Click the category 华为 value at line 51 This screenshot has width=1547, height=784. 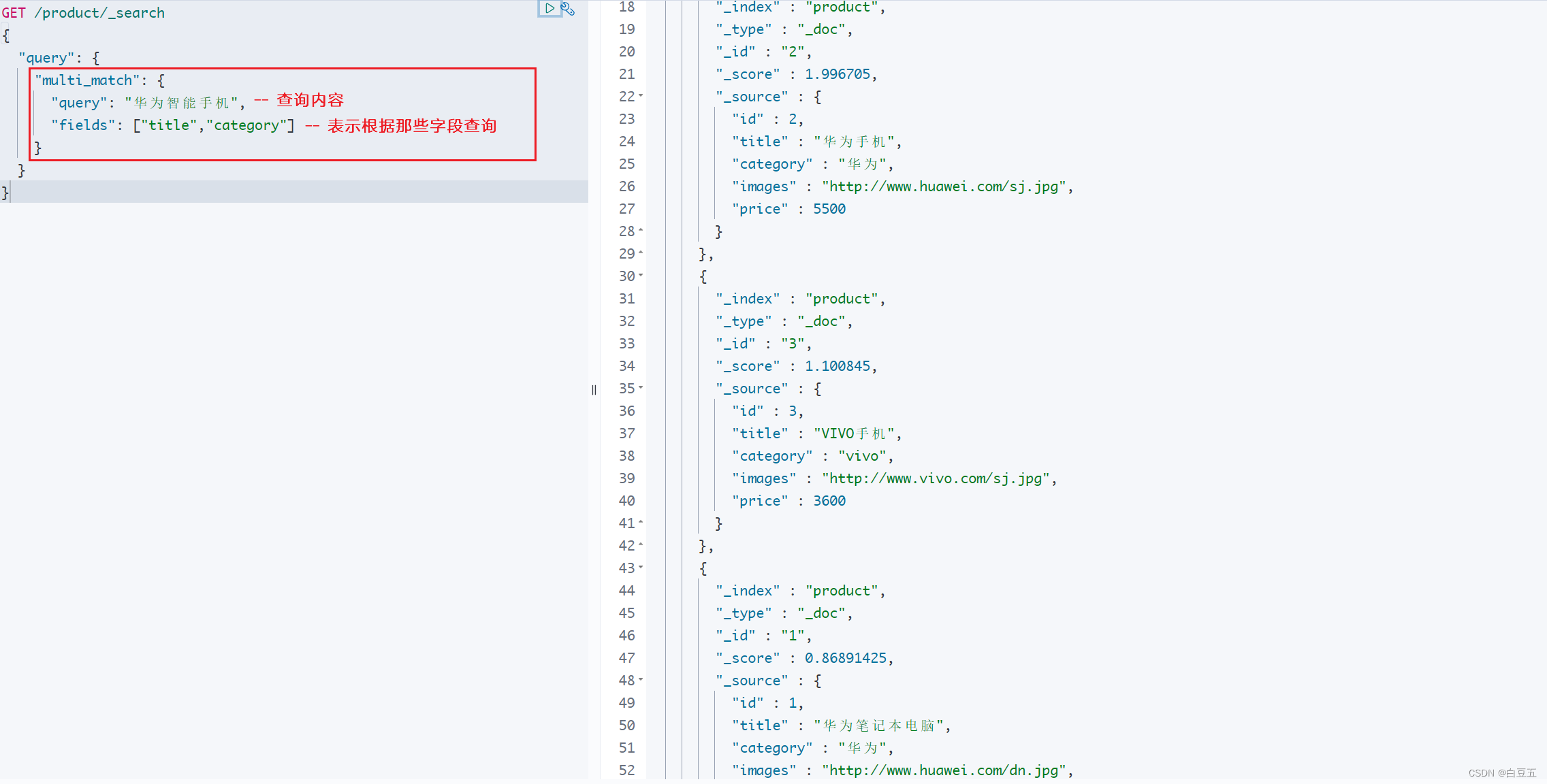862,748
